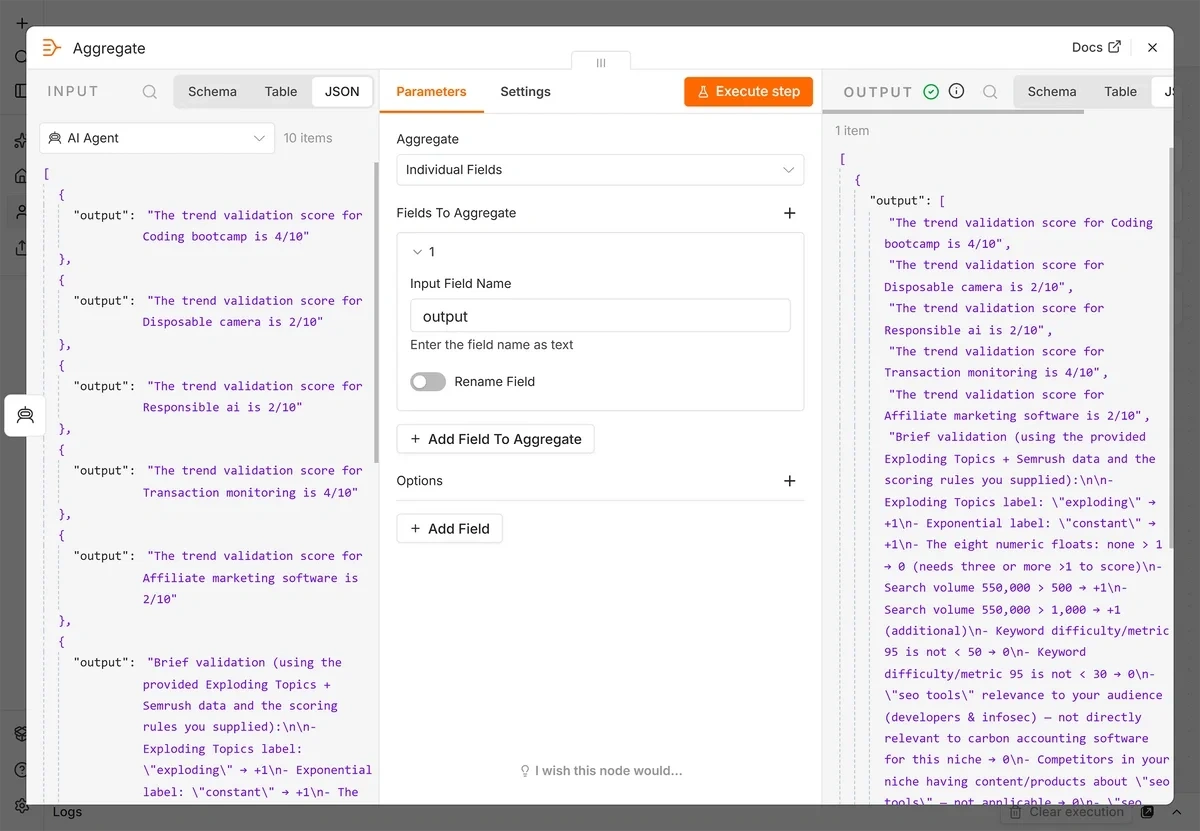The width and height of the screenshot is (1200, 831).
Task: Search the OUTPUT panel data
Action: click(x=990, y=92)
